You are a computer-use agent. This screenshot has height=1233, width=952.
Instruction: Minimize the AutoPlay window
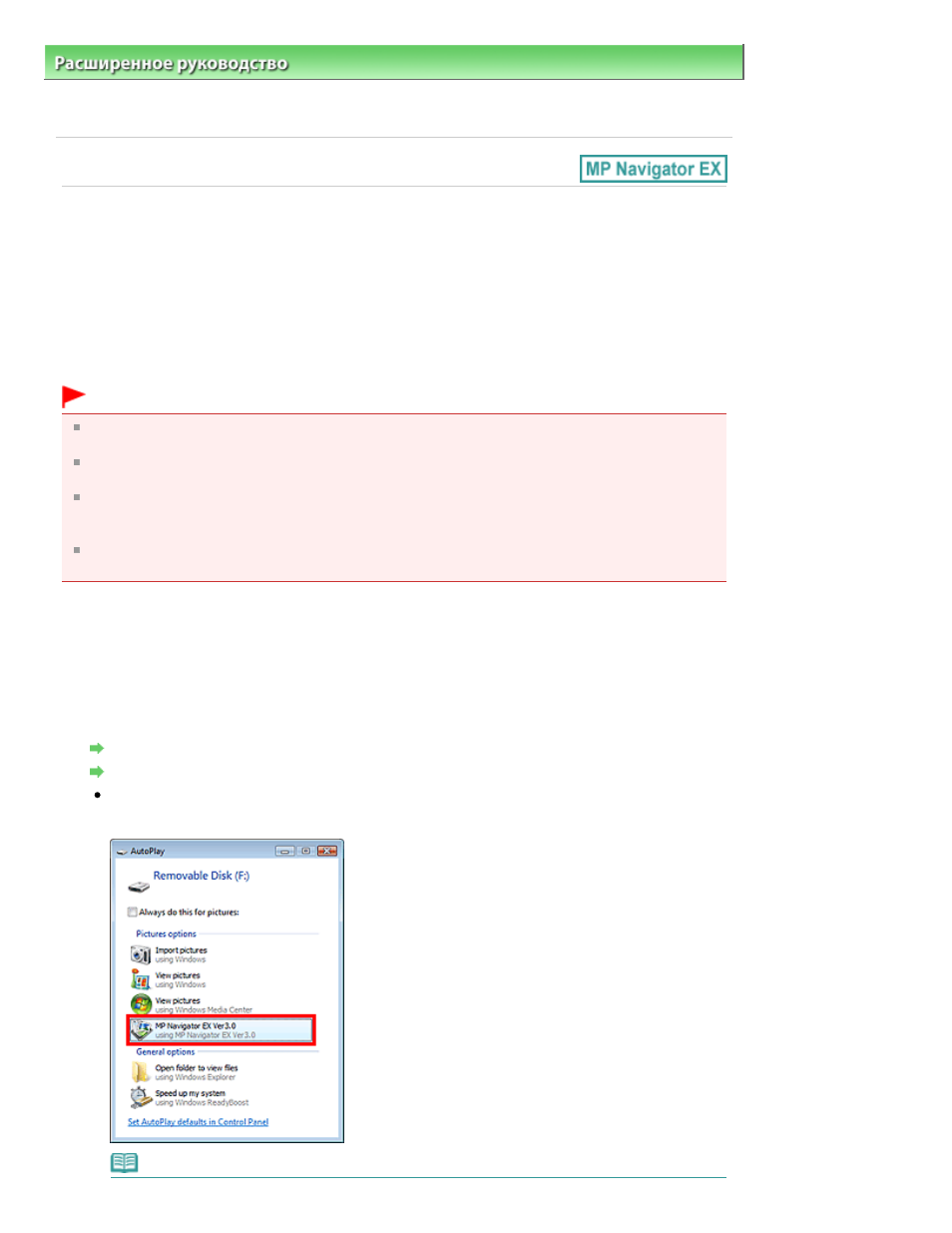(x=285, y=851)
